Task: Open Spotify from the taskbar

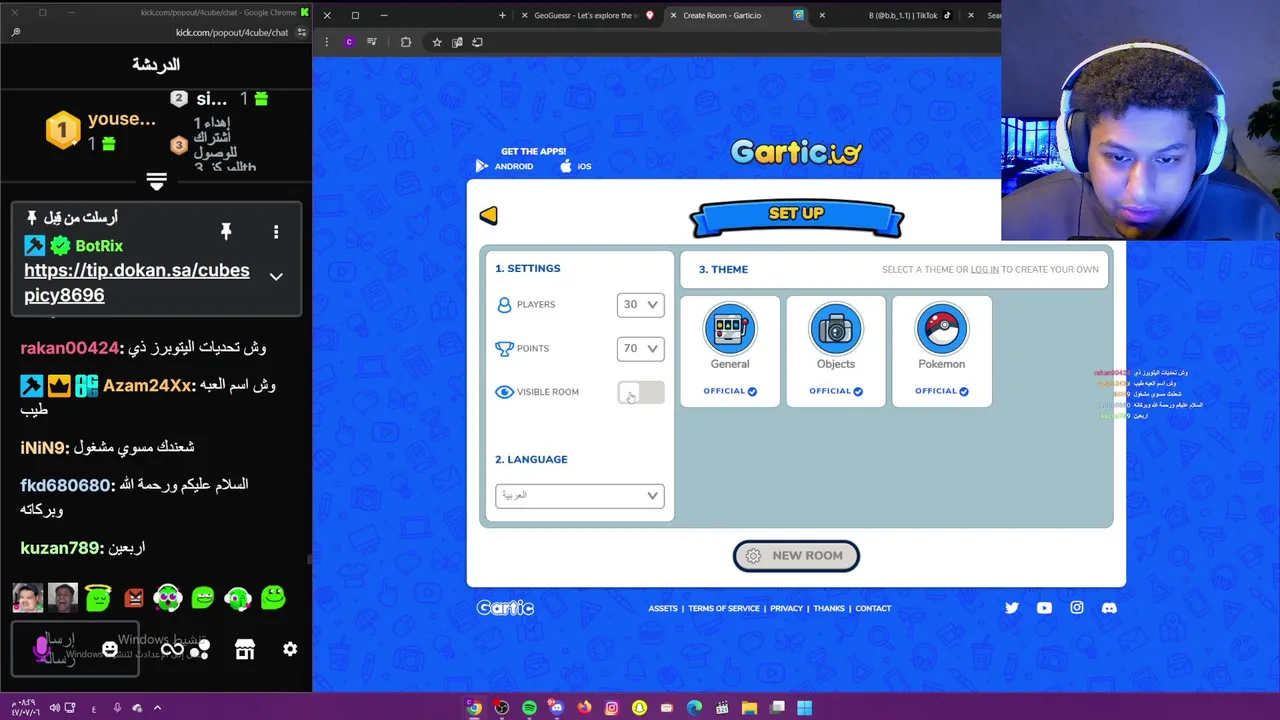Action: coord(529,708)
